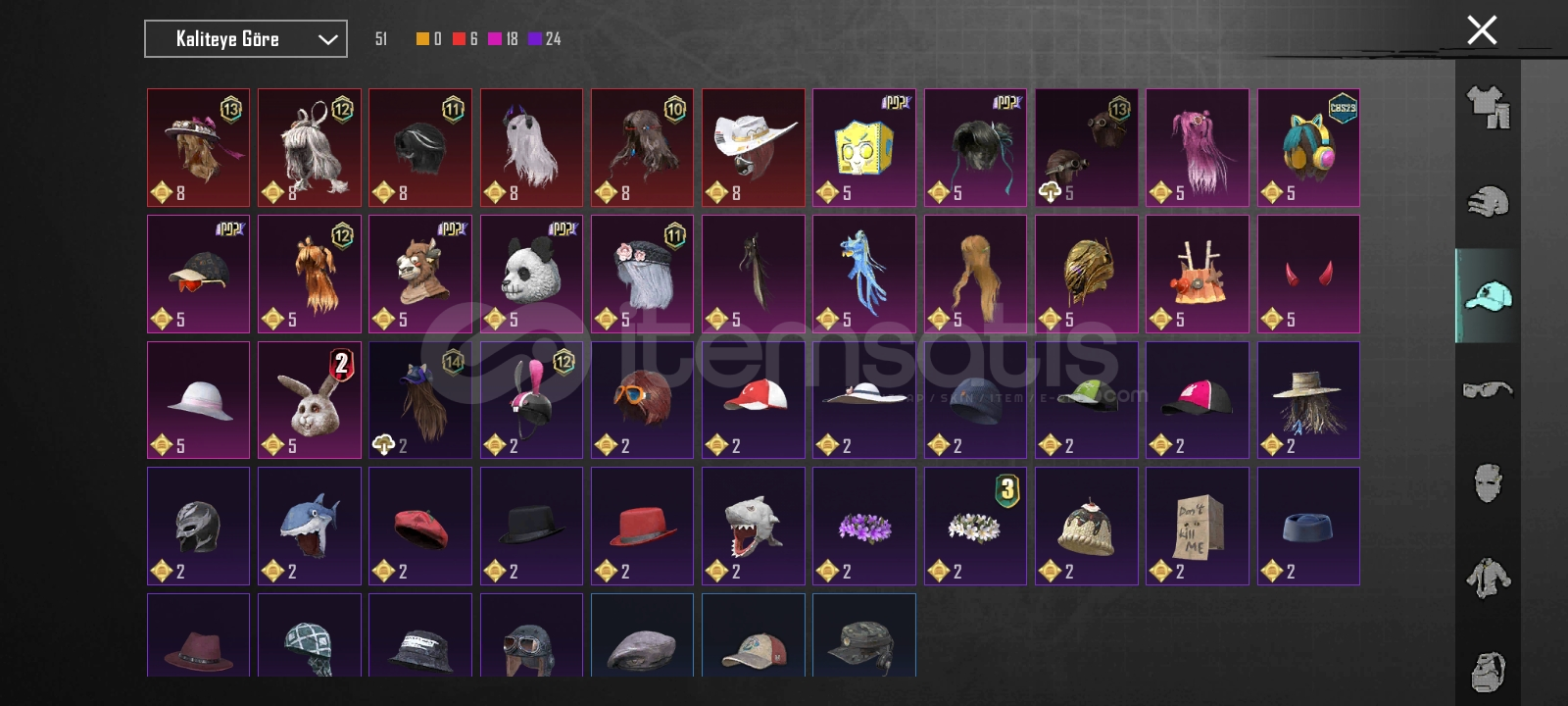Screen dimensions: 1568x706
Task: Select the teal cap headwear category
Action: click(1488, 295)
